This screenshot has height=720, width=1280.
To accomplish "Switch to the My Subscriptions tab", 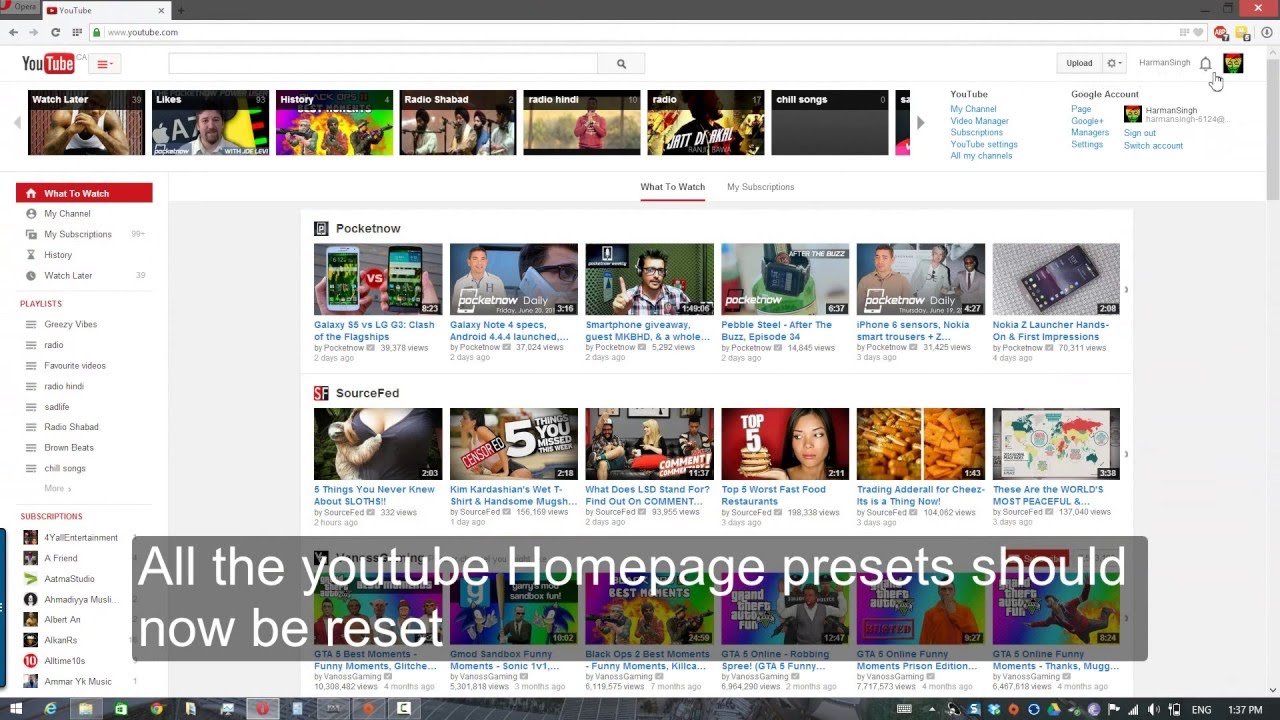I will (760, 187).
